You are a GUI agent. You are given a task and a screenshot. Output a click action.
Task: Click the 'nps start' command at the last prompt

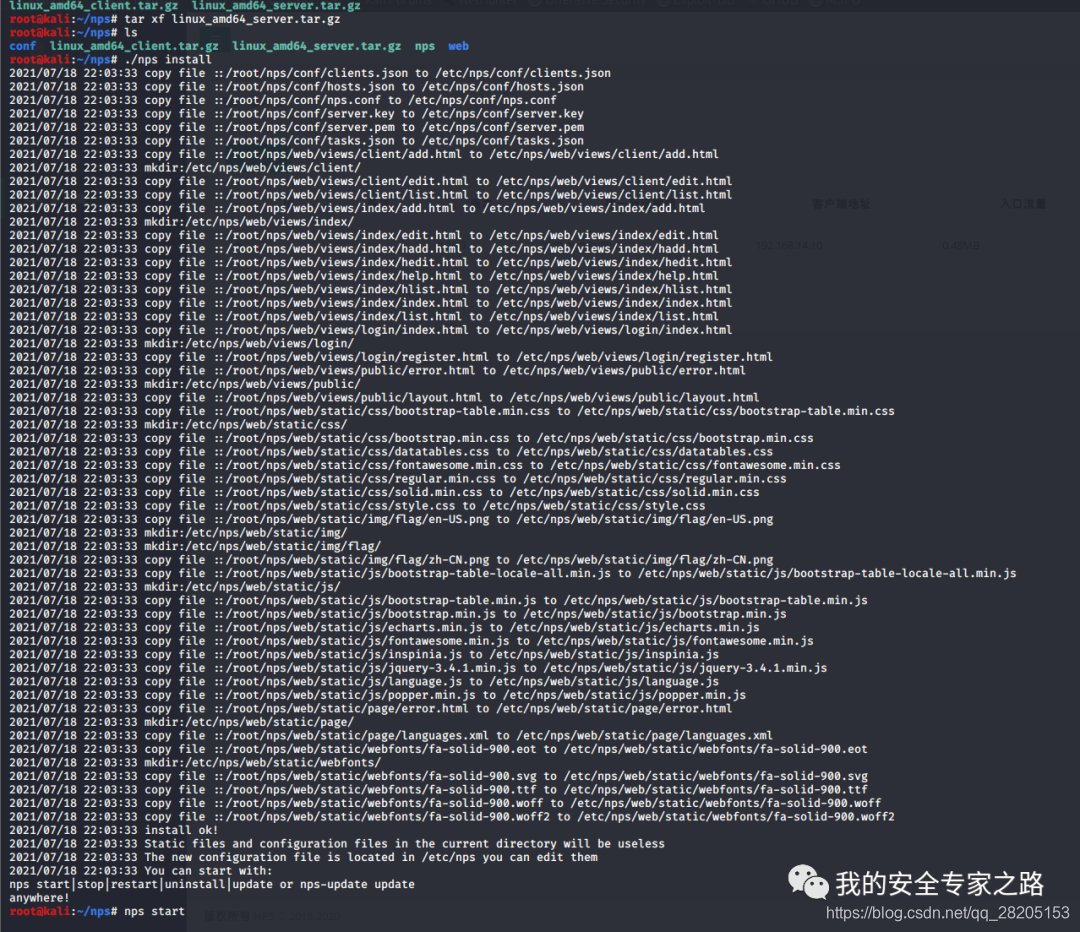pyautogui.click(x=154, y=911)
